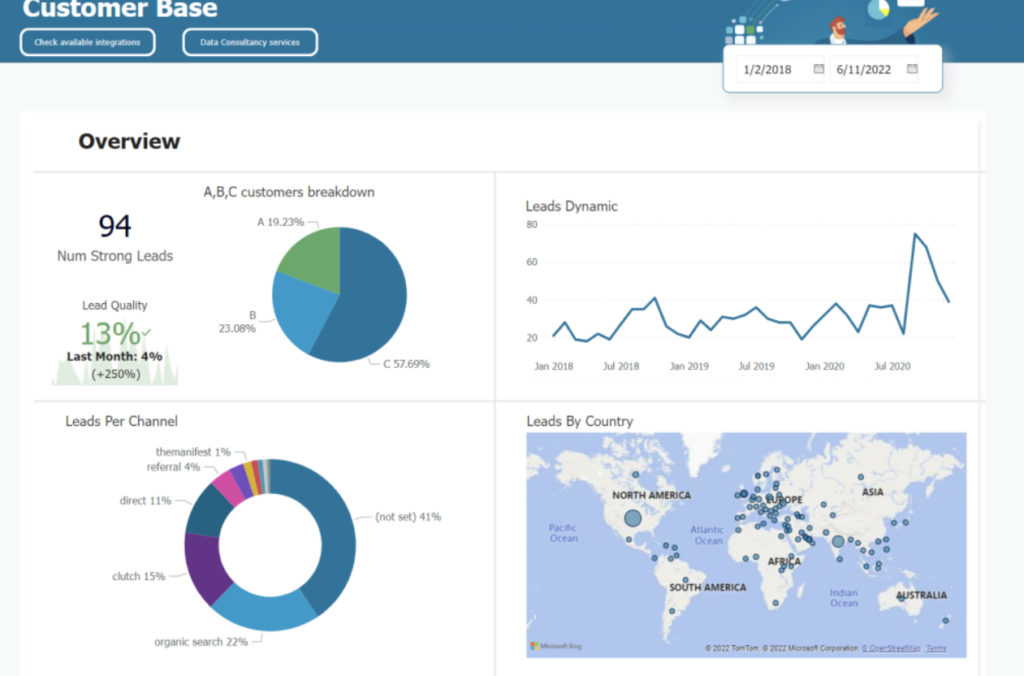This screenshot has height=676, width=1024.
Task: Click the pink referral donut segment
Action: point(229,488)
